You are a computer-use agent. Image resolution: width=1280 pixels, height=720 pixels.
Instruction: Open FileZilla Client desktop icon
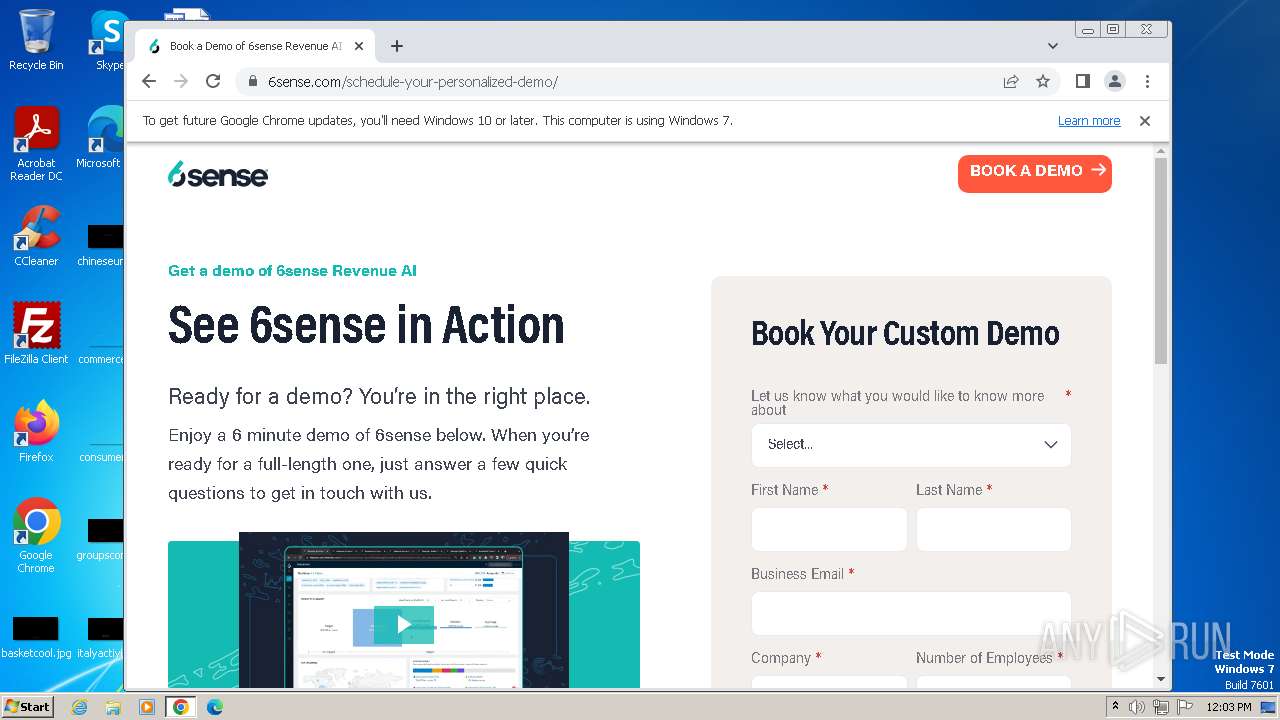tap(36, 334)
